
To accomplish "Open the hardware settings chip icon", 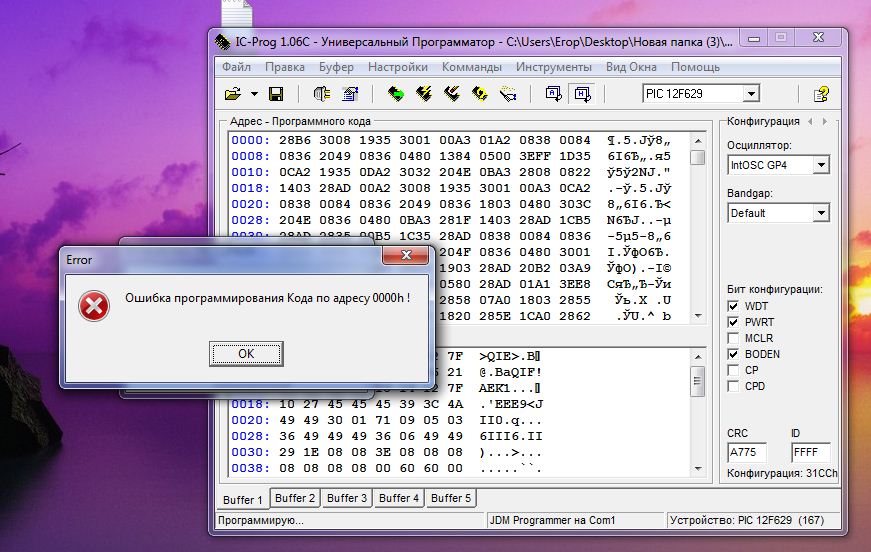I will click(321, 94).
